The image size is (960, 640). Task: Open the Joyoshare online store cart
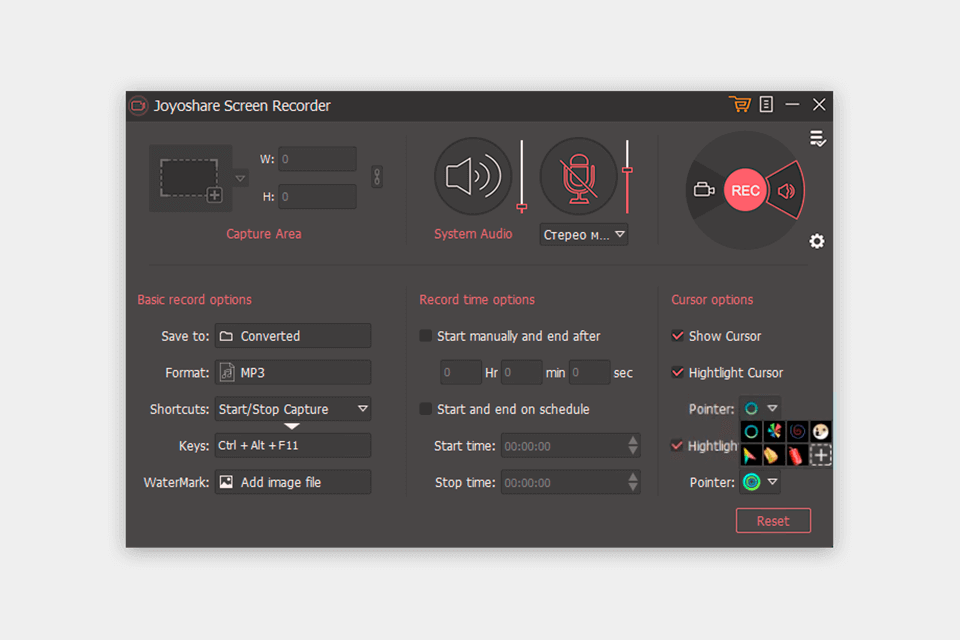740,104
